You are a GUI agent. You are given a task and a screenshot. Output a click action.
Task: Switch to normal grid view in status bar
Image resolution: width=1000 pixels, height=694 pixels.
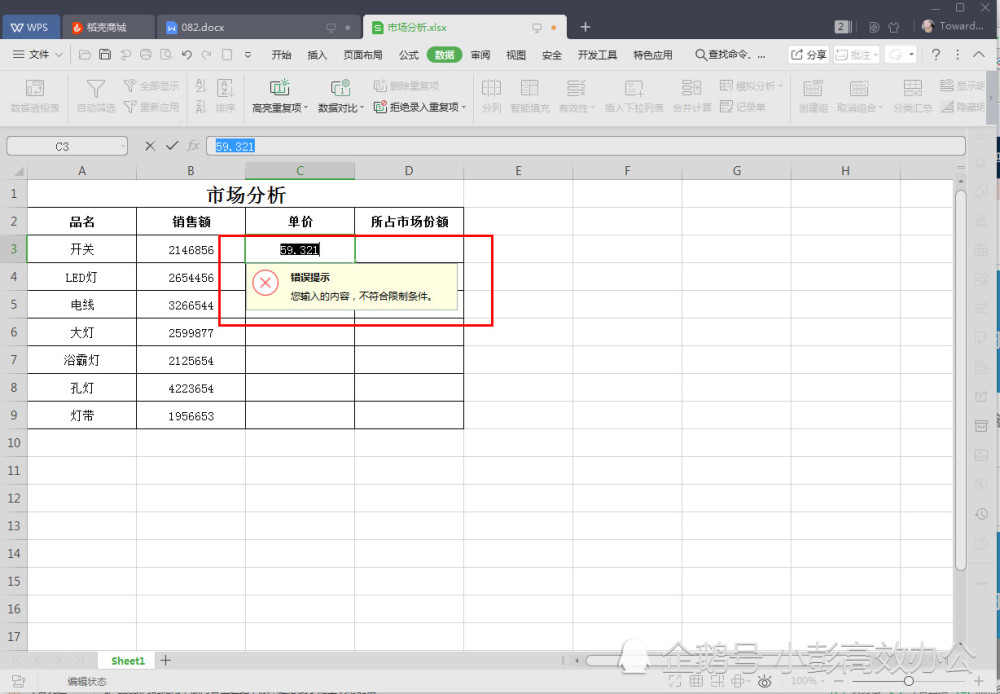coord(695,682)
